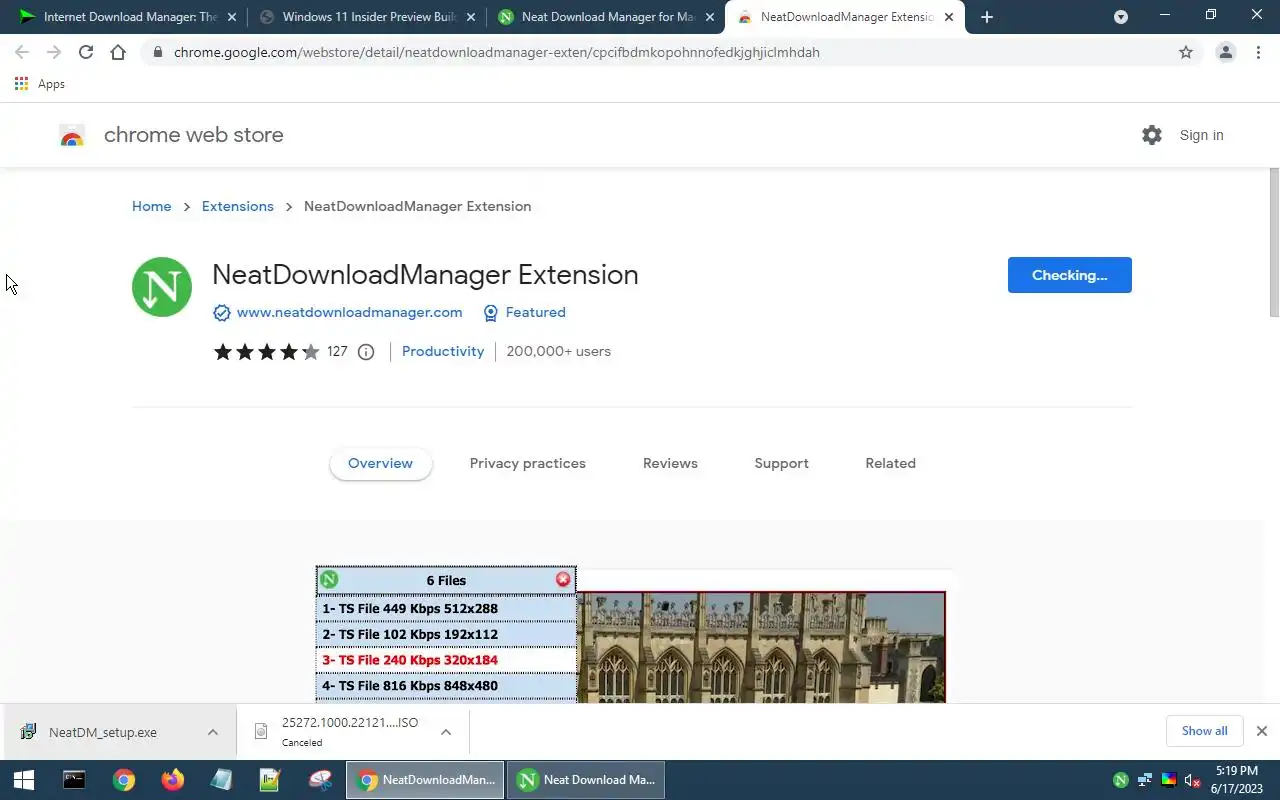Image resolution: width=1280 pixels, height=800 pixels.
Task: Close the 6 Files popup in preview
Action: (563, 580)
